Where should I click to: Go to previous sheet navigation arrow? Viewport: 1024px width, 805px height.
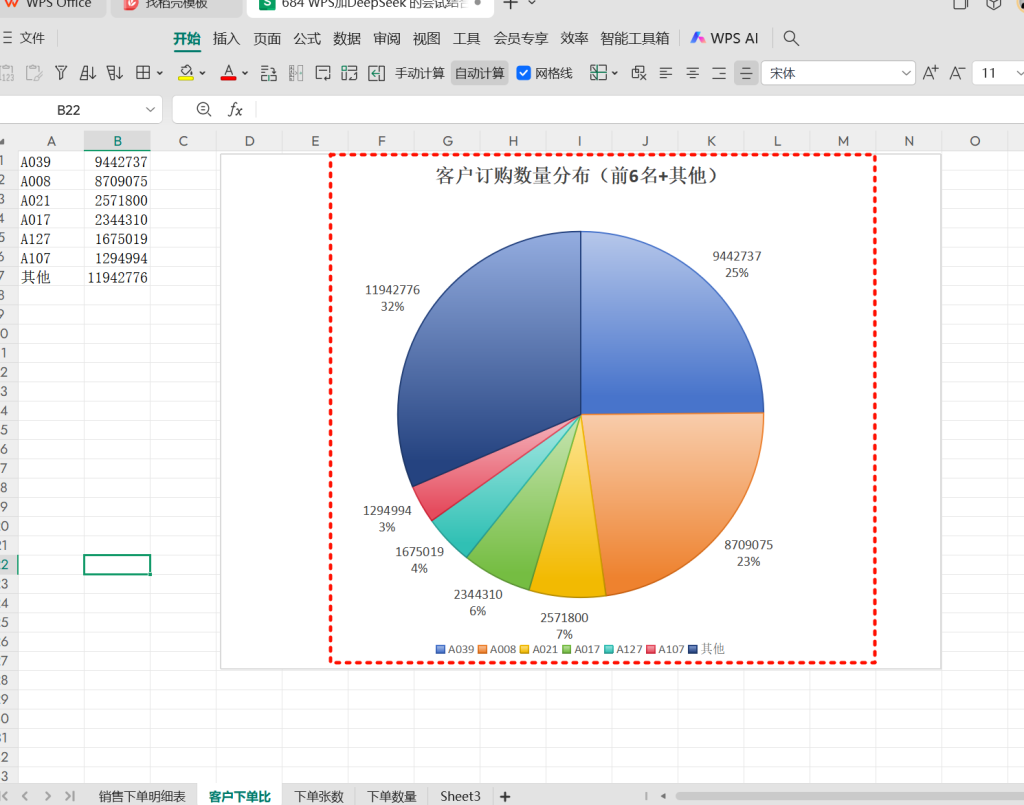click(x=25, y=796)
